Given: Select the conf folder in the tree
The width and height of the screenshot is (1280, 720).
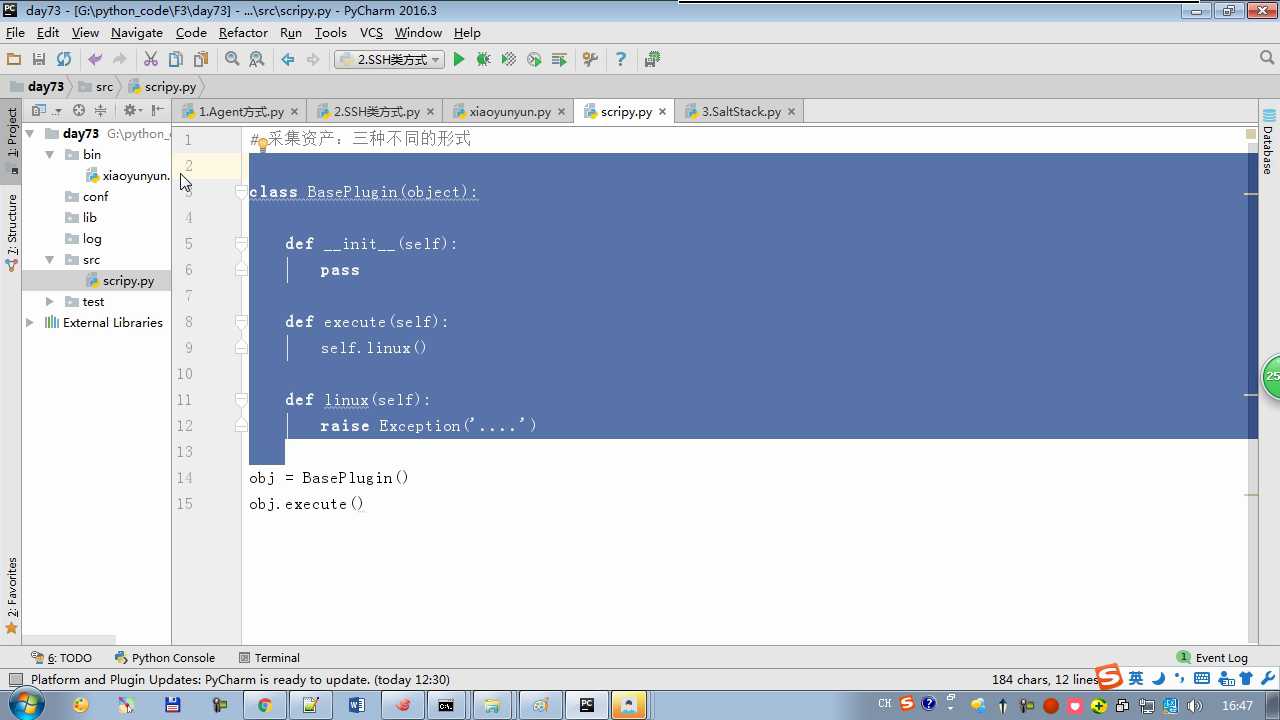Looking at the screenshot, I should (96, 197).
